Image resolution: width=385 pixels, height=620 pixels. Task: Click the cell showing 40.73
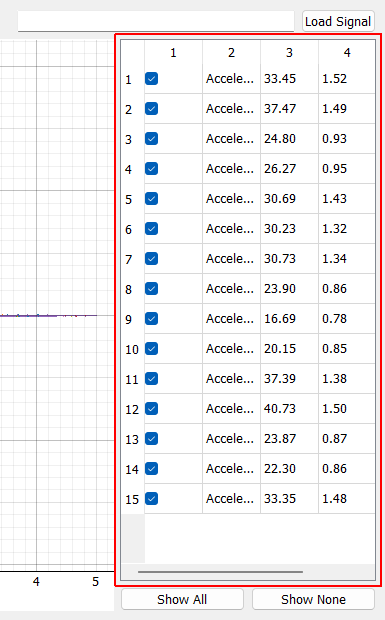point(289,409)
